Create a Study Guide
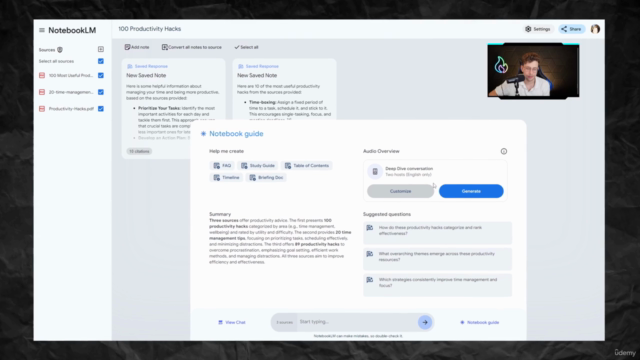Screen dimensions: 640x360 pyautogui.click(x=258, y=166)
